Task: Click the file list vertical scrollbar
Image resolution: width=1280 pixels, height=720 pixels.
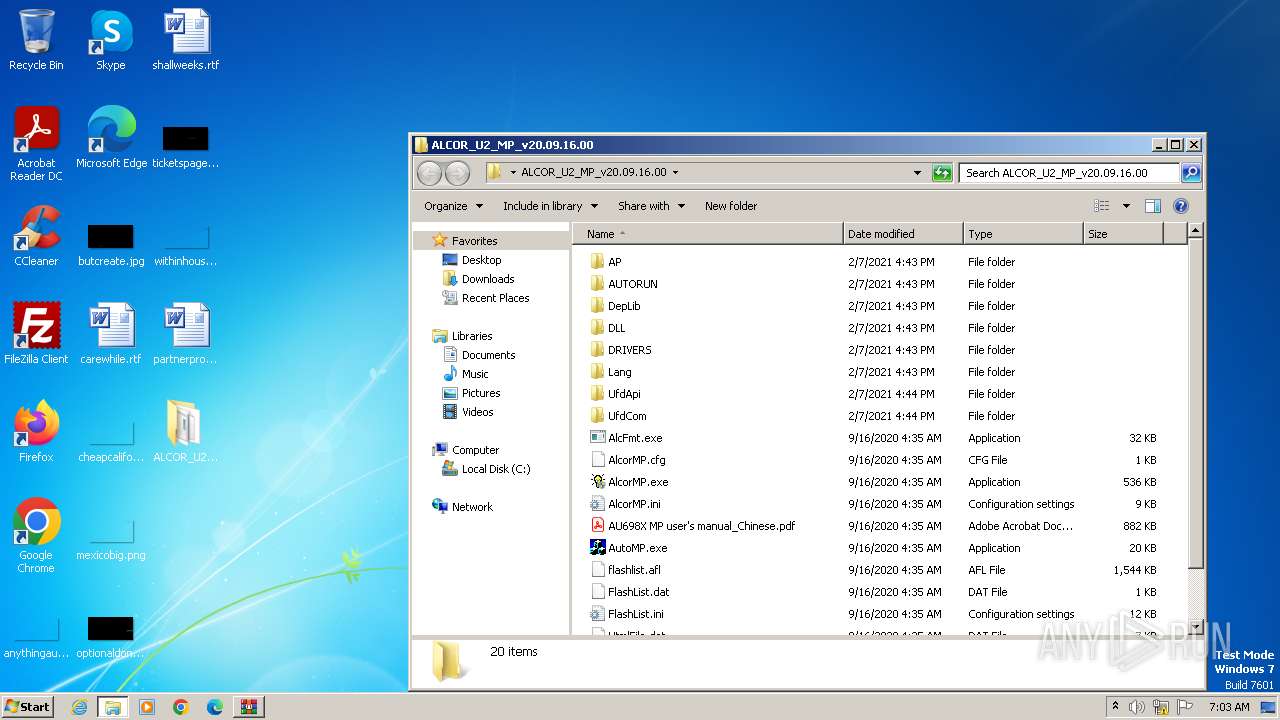Action: [x=1194, y=400]
